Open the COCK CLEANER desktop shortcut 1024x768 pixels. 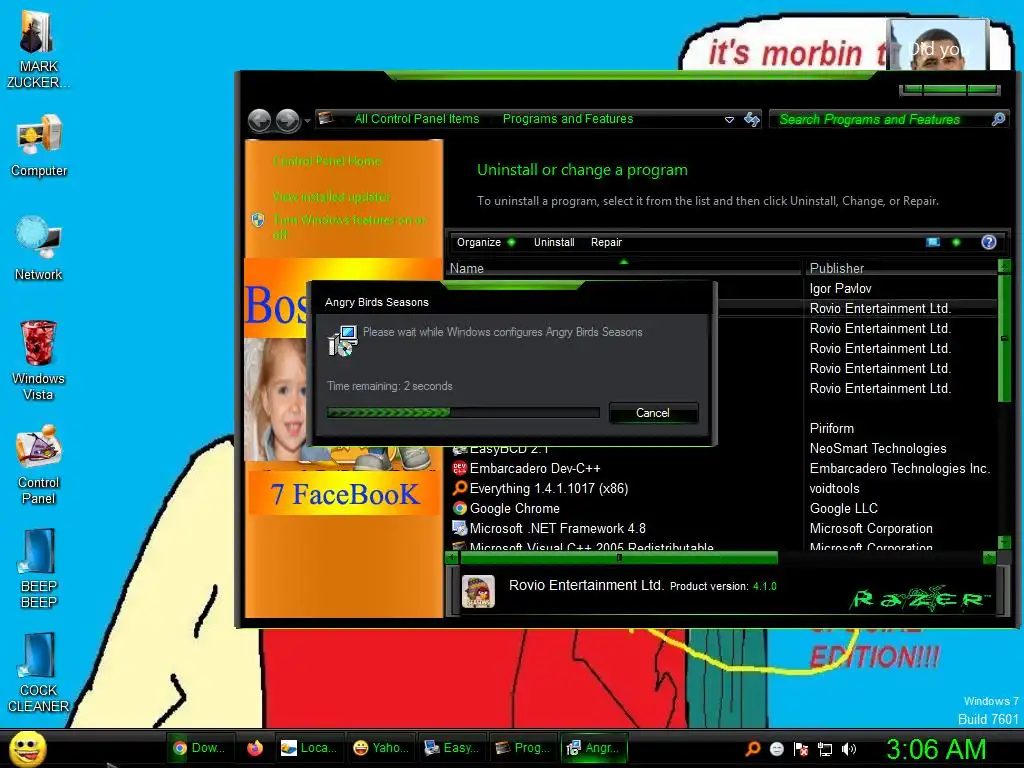click(x=38, y=672)
